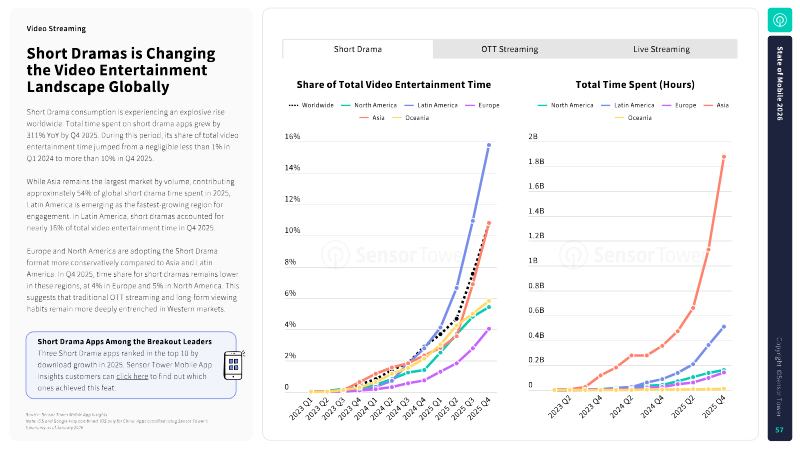Click the page number 57

(780, 430)
